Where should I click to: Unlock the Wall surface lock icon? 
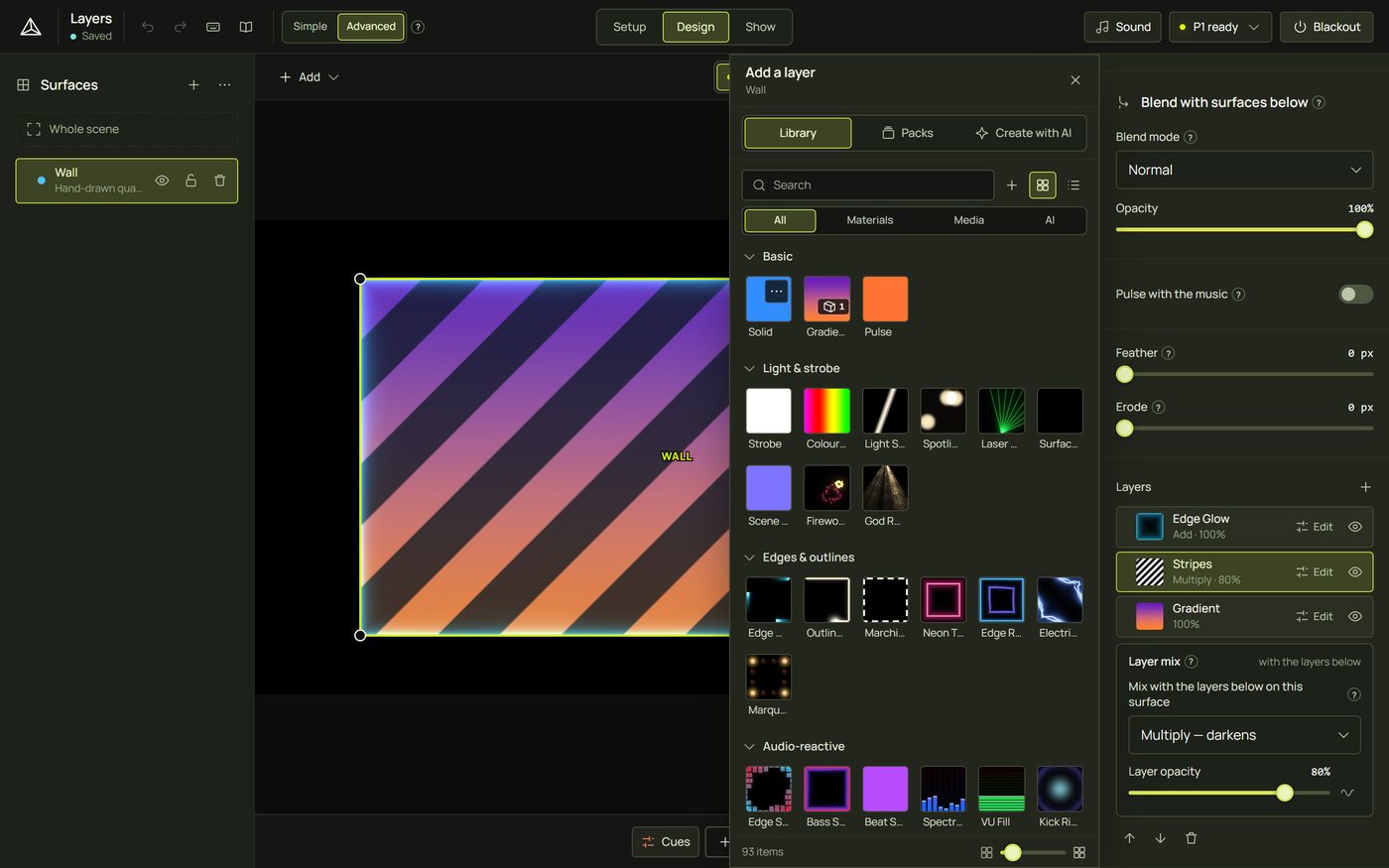point(190,181)
